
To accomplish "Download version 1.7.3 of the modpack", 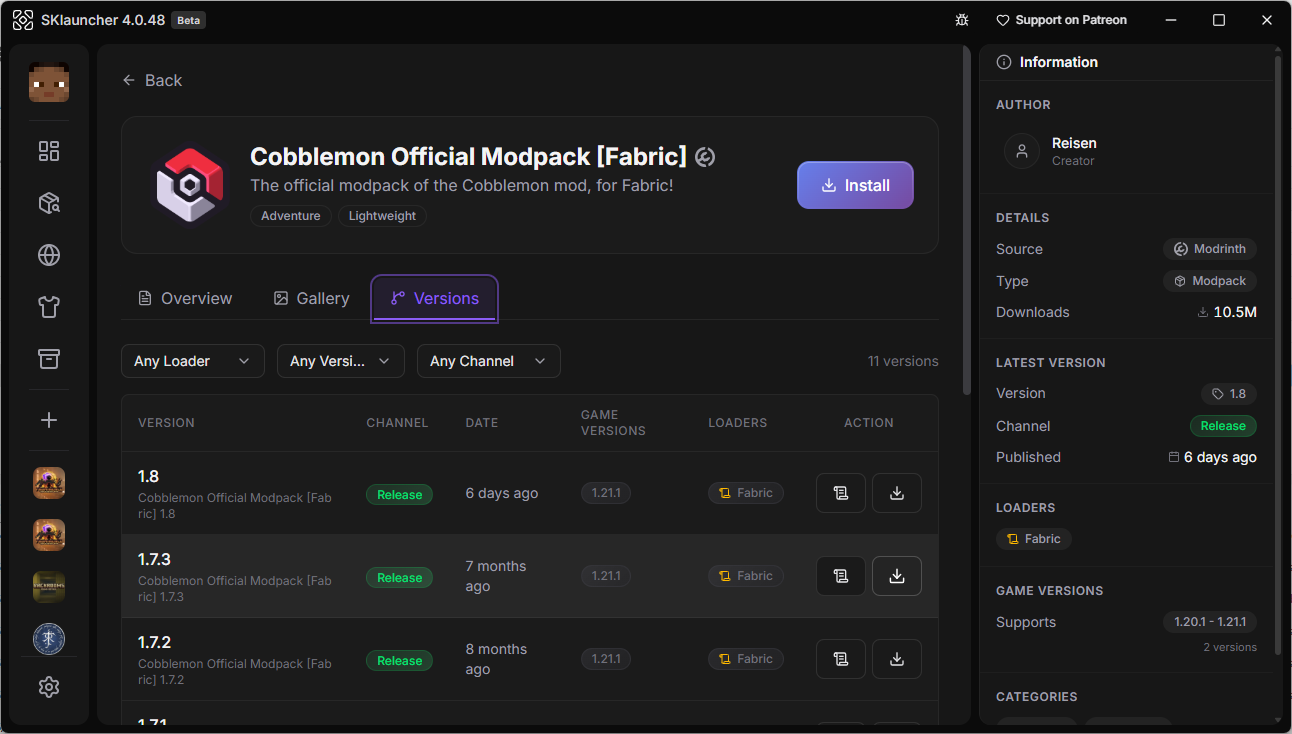I will [x=897, y=576].
